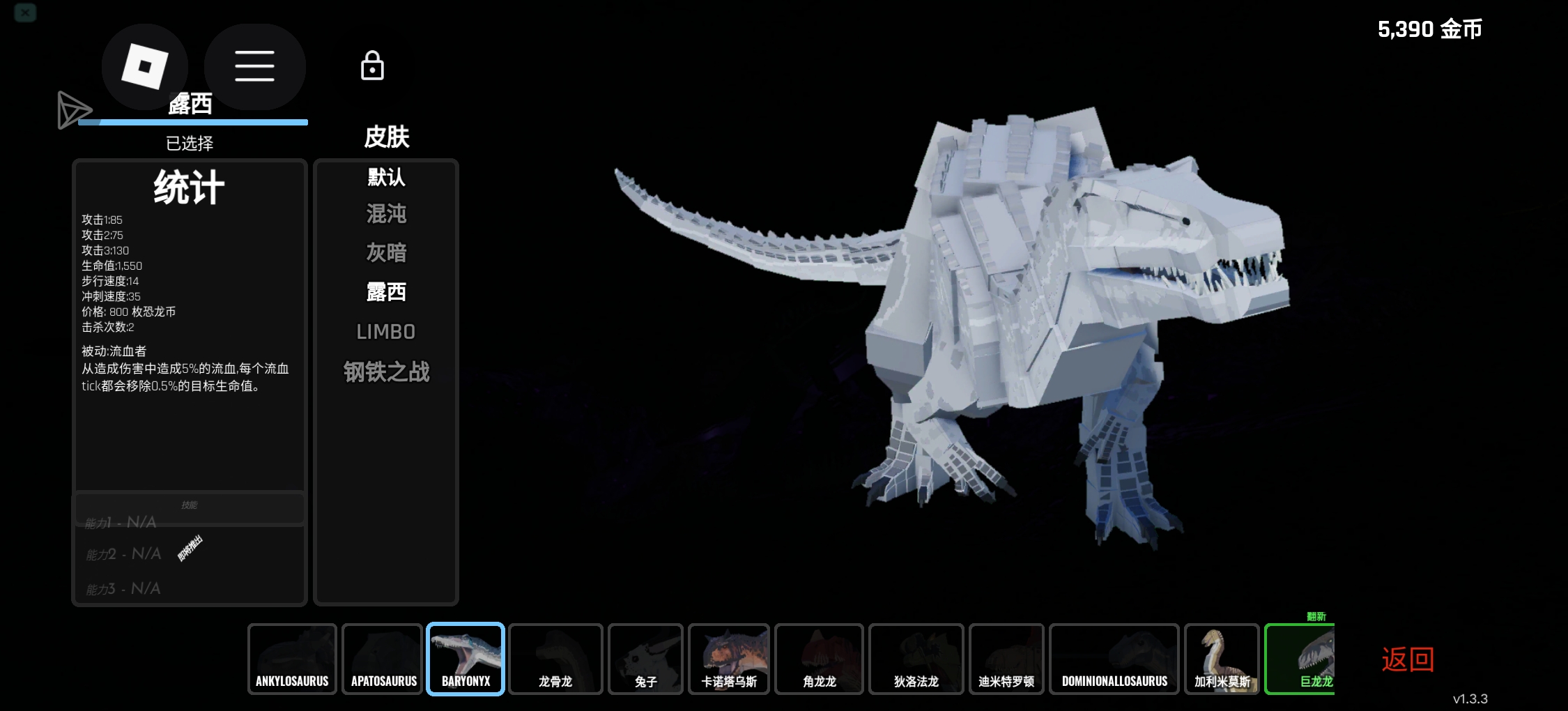
Task: Choose the ANKYLOSAURUS thumbnail
Action: coord(292,659)
